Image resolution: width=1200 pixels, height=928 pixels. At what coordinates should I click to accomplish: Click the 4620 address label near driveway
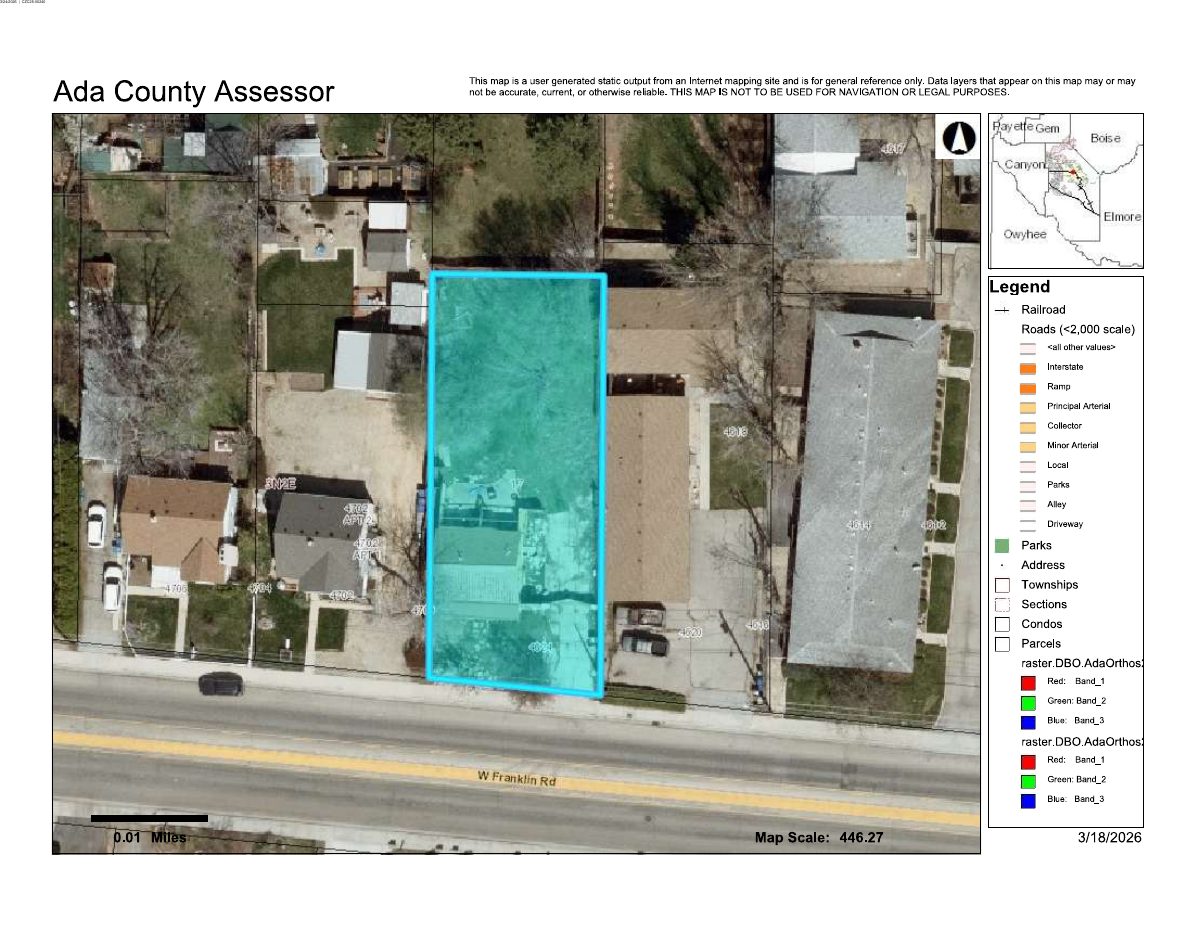690,634
